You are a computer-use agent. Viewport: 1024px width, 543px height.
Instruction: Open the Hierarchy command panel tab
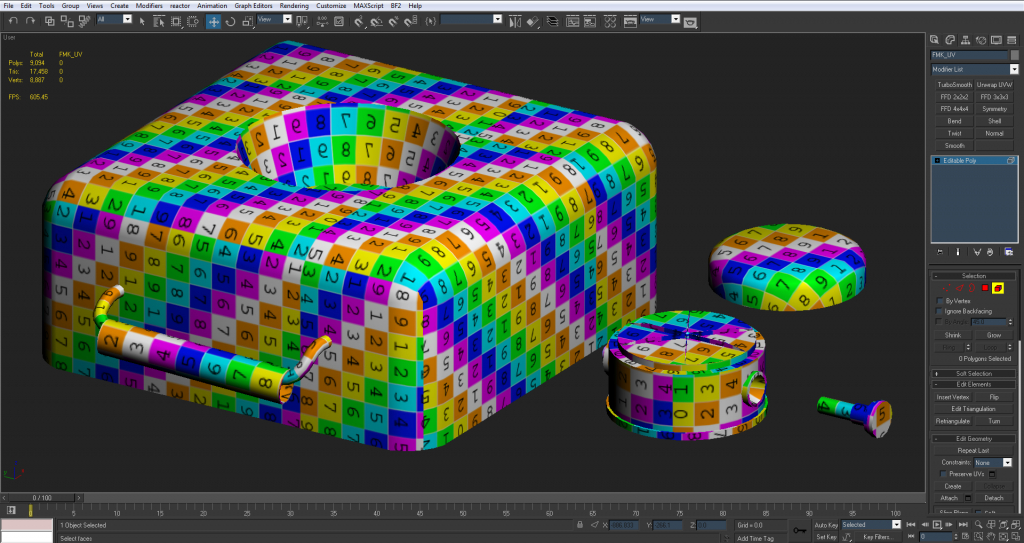(967, 39)
